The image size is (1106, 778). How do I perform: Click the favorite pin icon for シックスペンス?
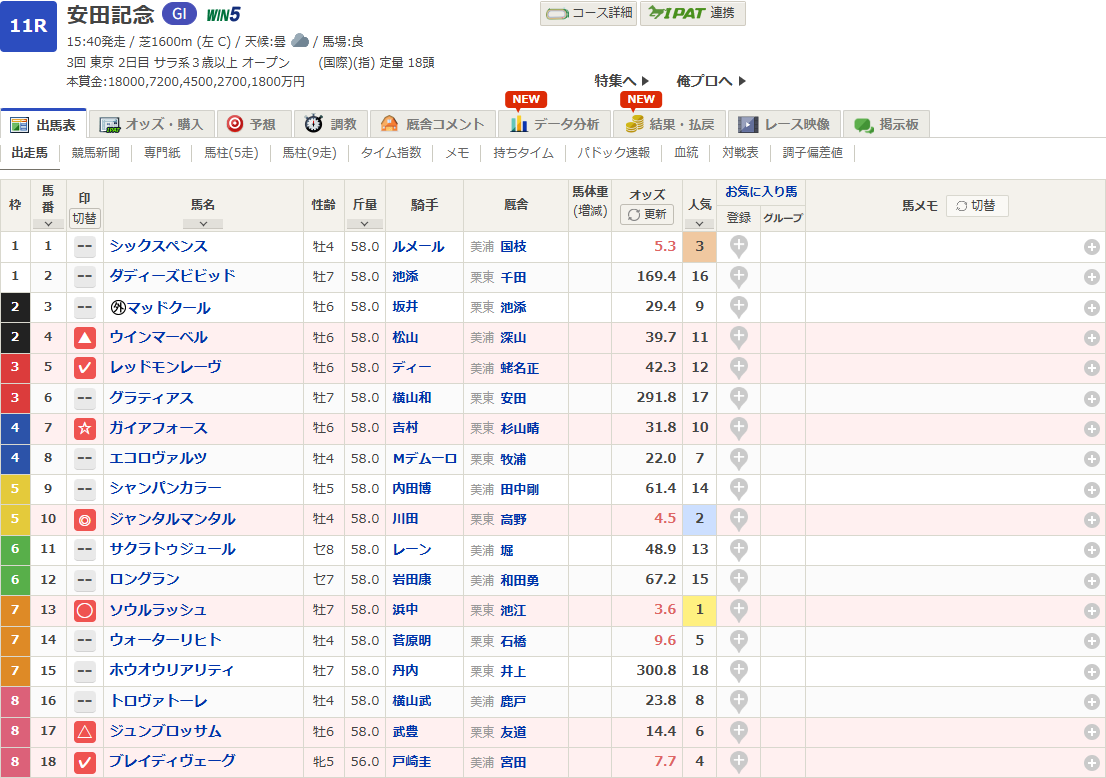(x=738, y=246)
